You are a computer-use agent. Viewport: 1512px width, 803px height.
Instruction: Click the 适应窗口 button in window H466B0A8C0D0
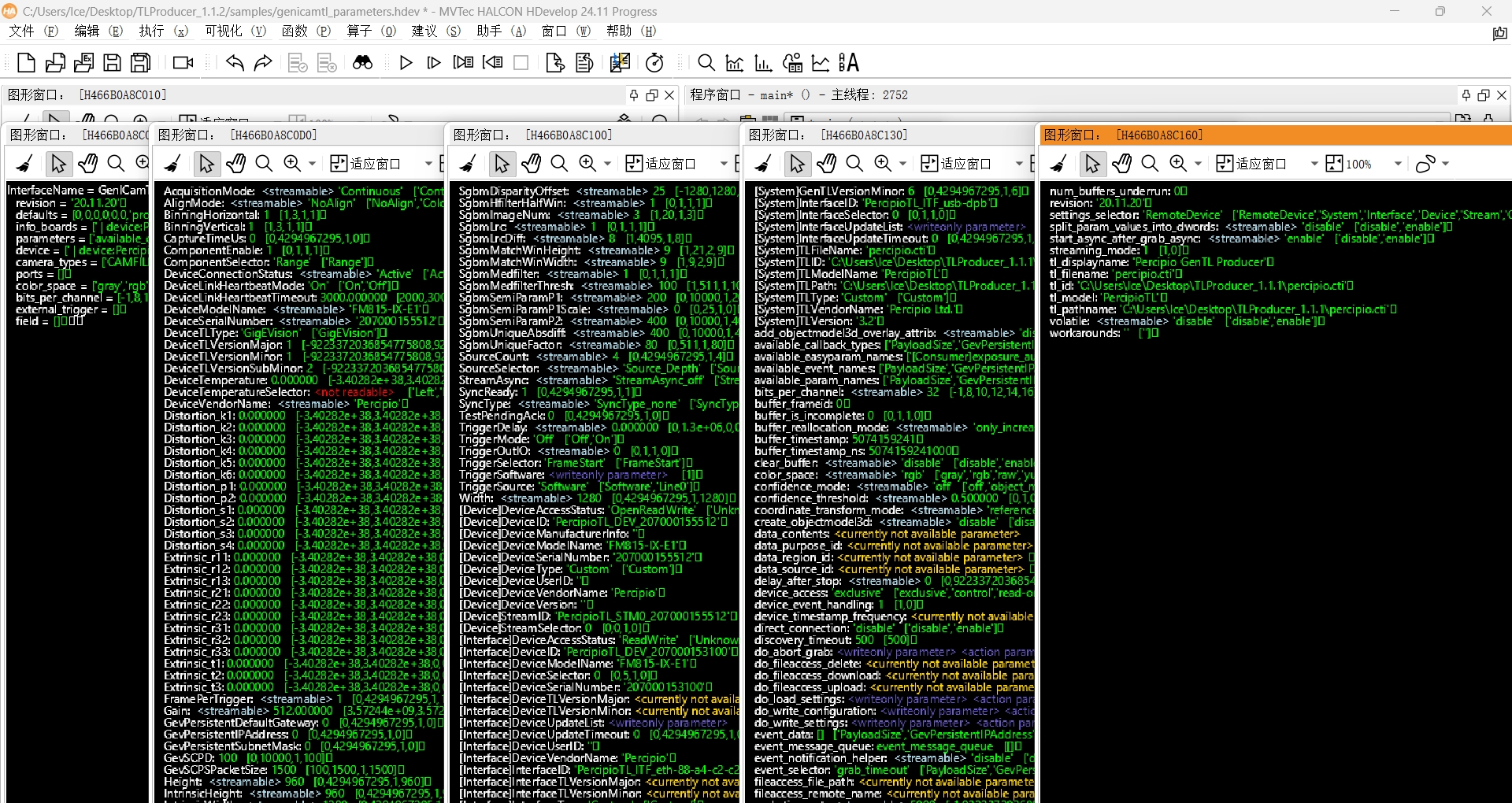[x=365, y=164]
